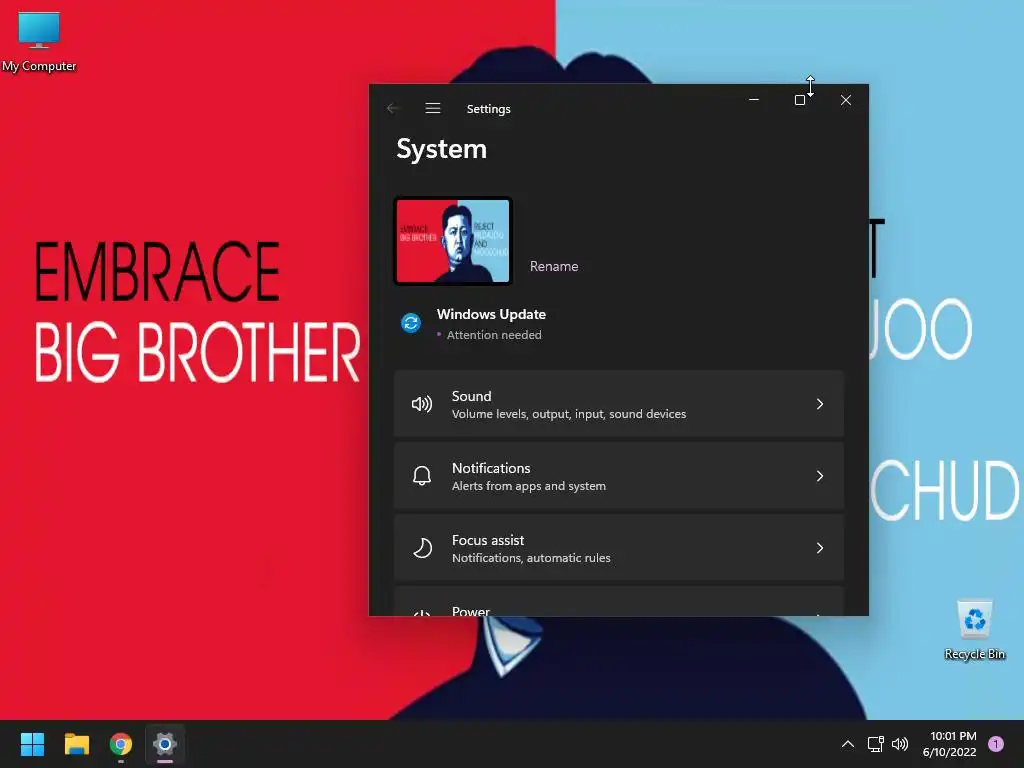Select the My Computer desktop icon
The height and width of the screenshot is (768, 1024).
coord(39,42)
